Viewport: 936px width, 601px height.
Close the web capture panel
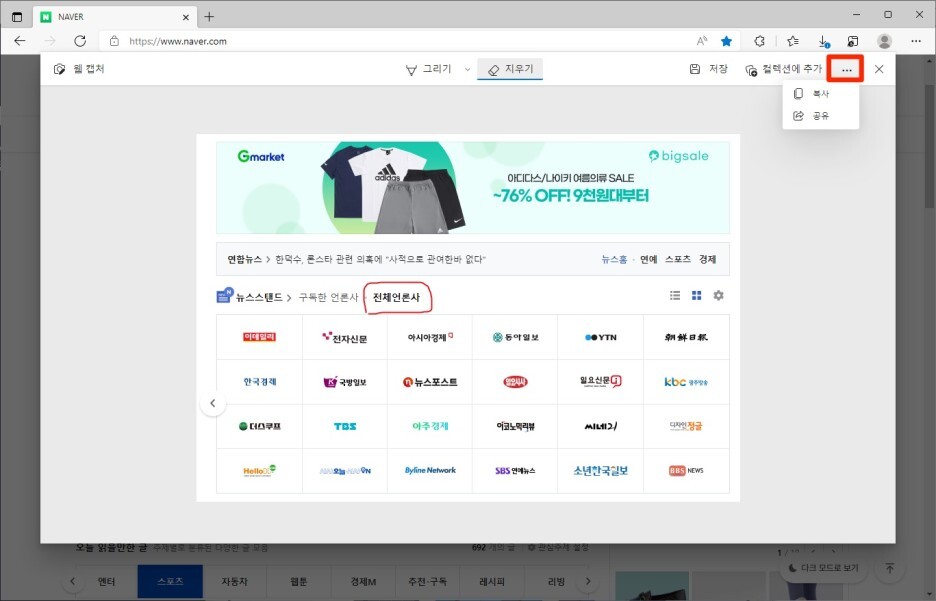click(879, 69)
